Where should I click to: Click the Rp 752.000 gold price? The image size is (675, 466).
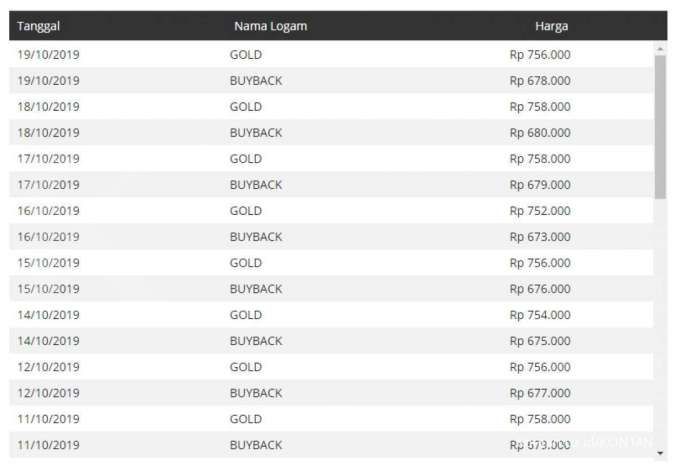540,211
